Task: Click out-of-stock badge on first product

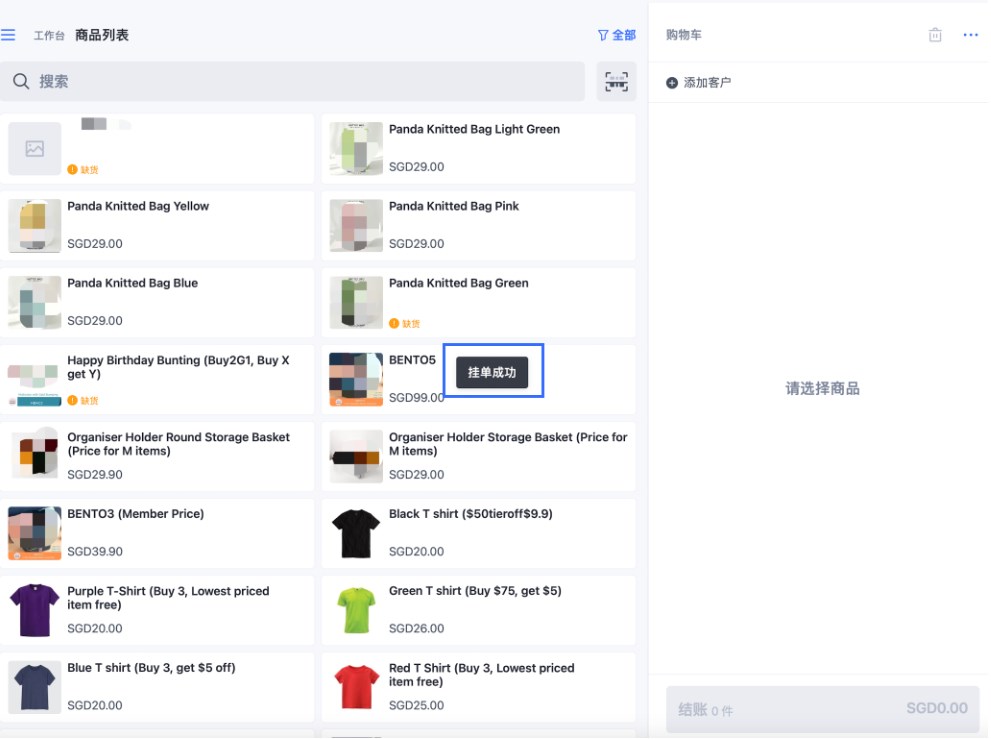Action: coord(83,169)
